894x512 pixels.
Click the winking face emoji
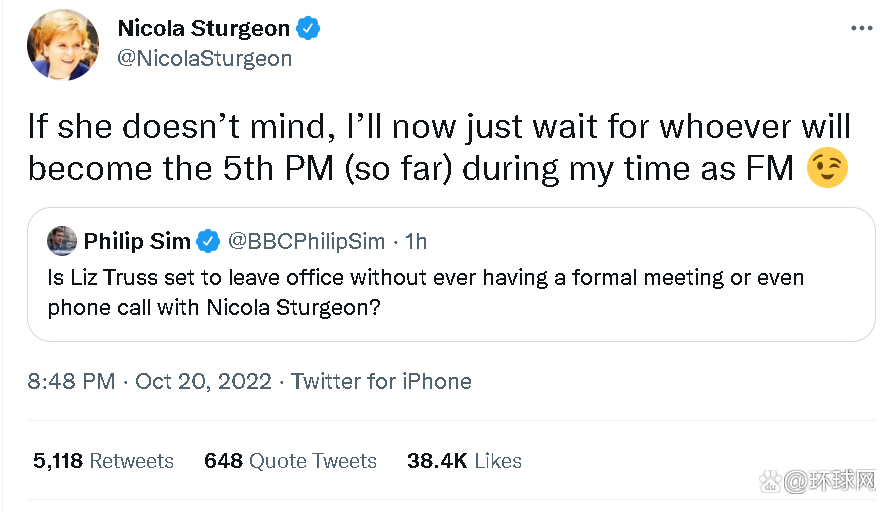[828, 167]
